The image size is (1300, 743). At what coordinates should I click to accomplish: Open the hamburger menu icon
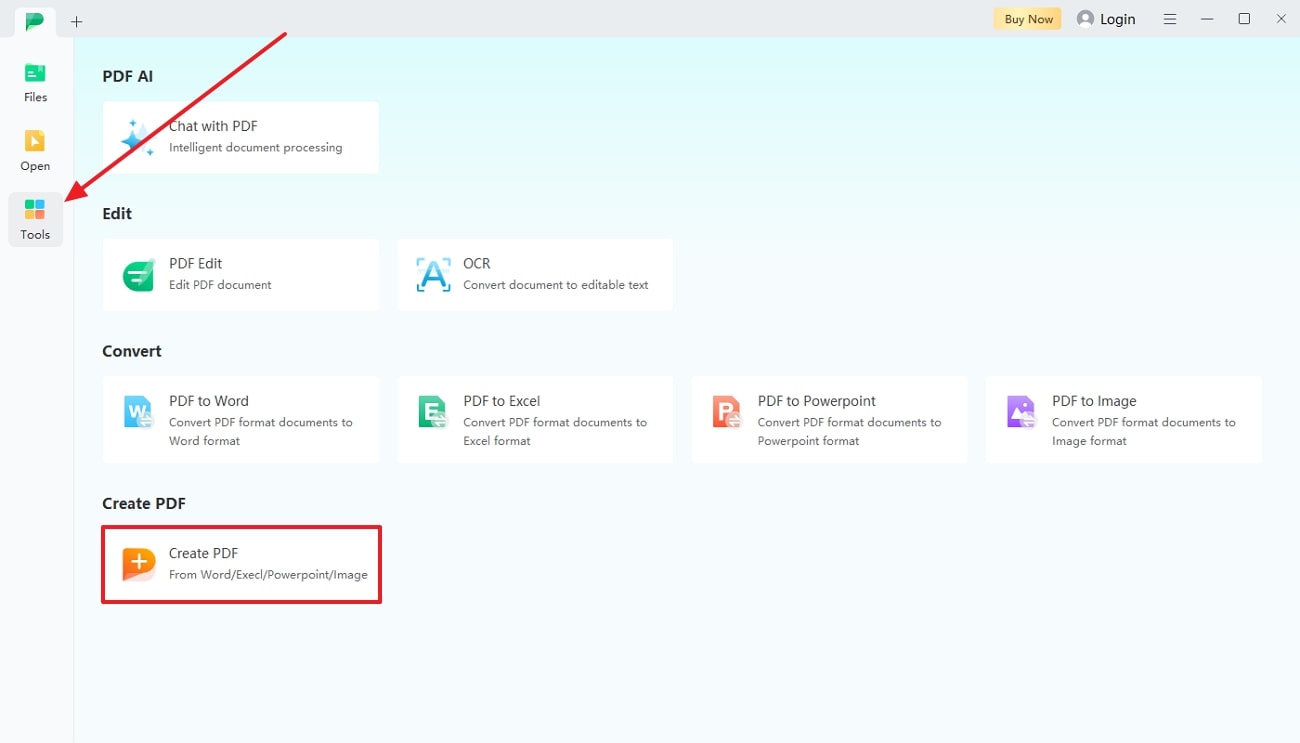point(1170,19)
